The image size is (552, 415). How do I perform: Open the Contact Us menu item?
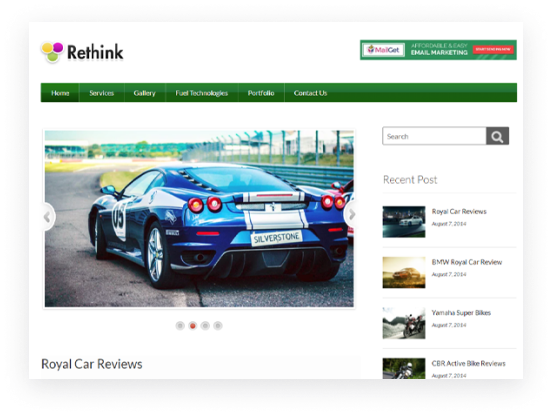coord(310,93)
